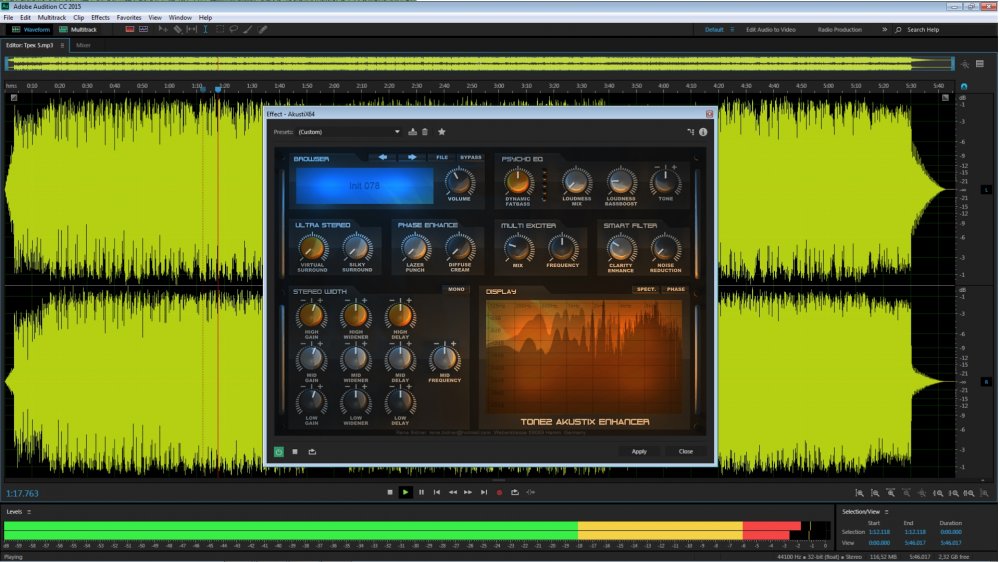Select the Paintbrush Selection tool
Image resolution: width=1000 pixels, height=562 pixels.
[247, 29]
